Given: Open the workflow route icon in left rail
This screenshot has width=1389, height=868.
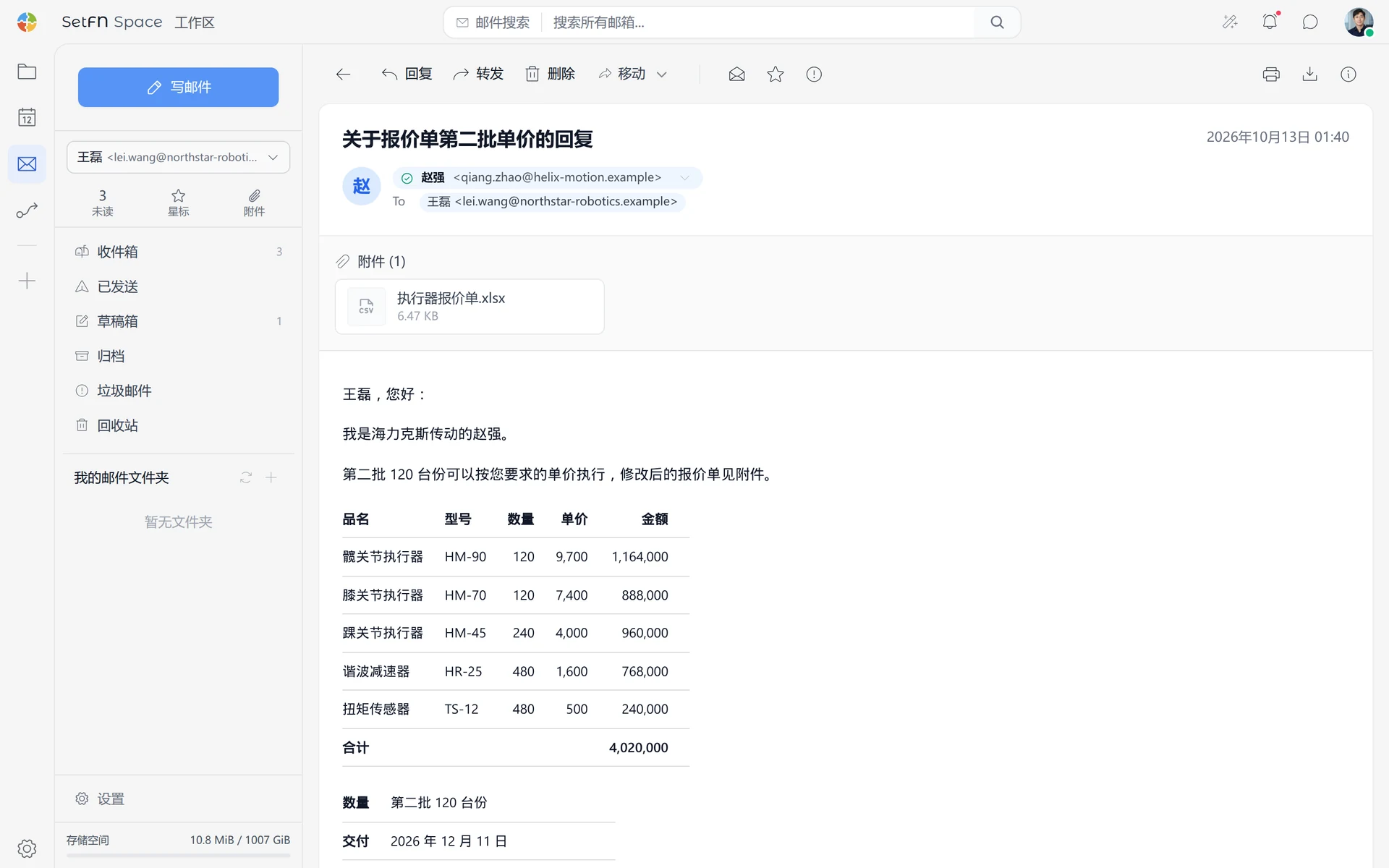Looking at the screenshot, I should point(27,210).
